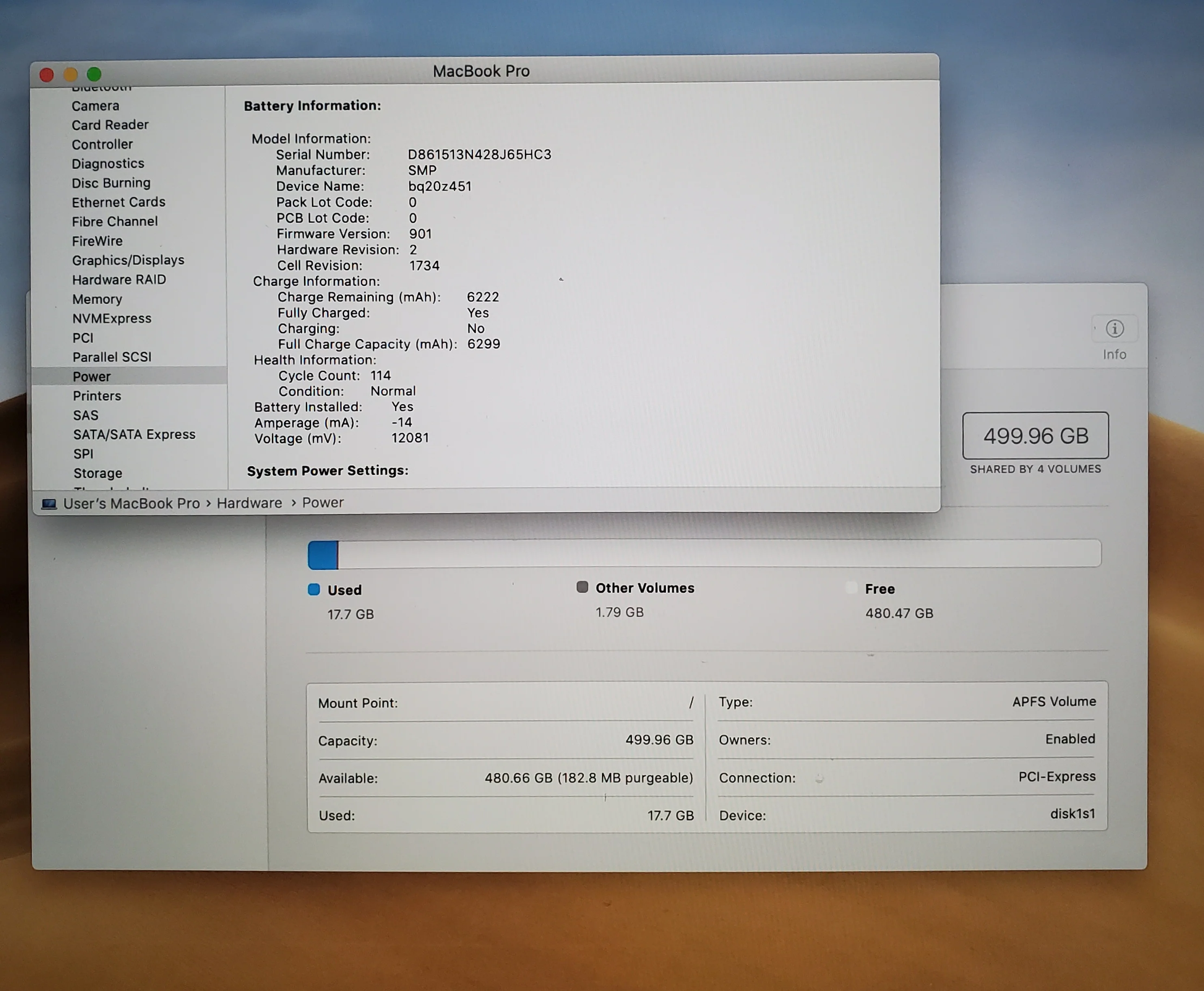This screenshot has height=991, width=1204.
Task: Click the Cycle Count value 114
Action: (x=381, y=376)
